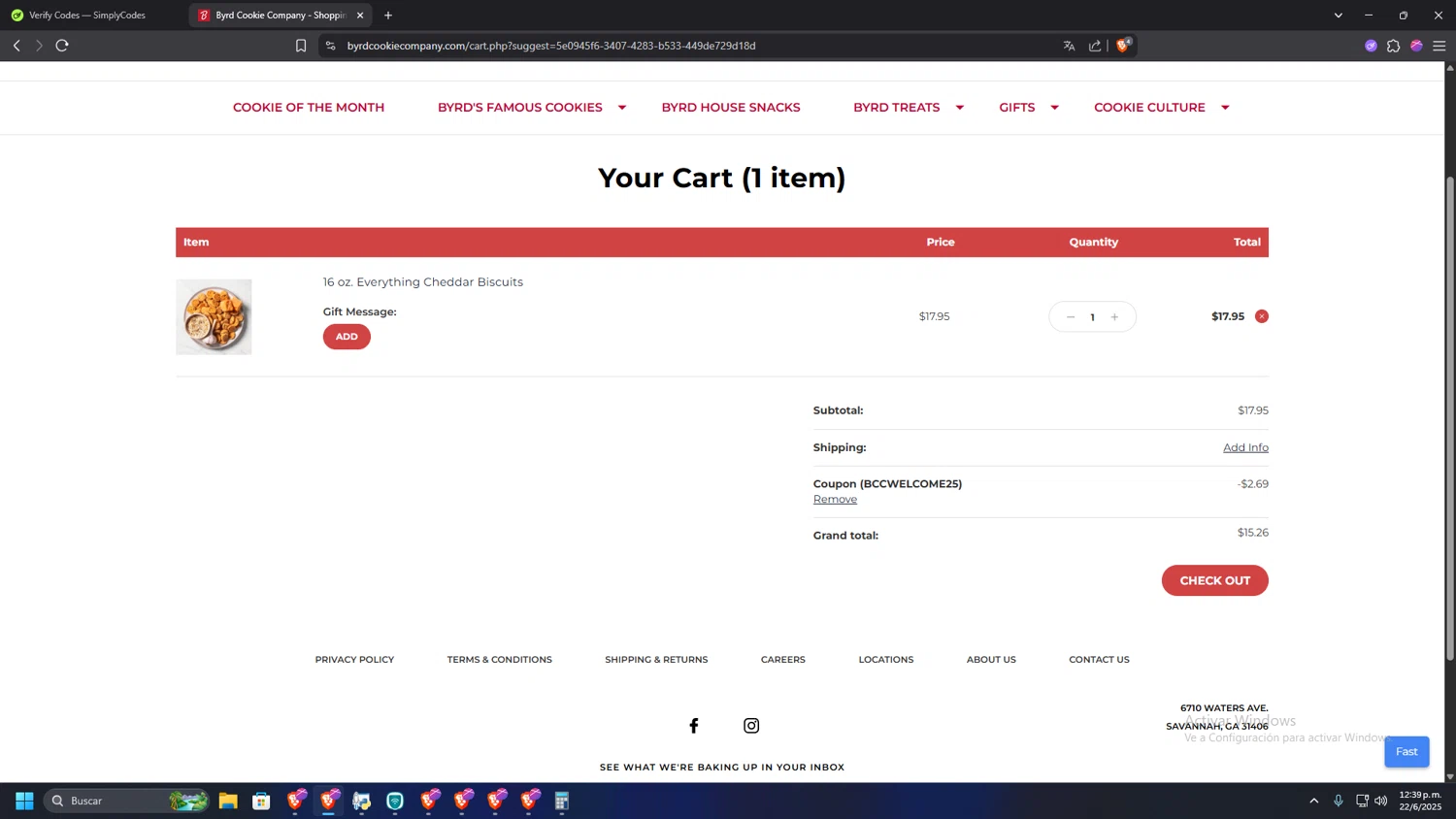The height and width of the screenshot is (819, 1456).
Task: Decrease quantity with minus button
Action: pos(1071,317)
